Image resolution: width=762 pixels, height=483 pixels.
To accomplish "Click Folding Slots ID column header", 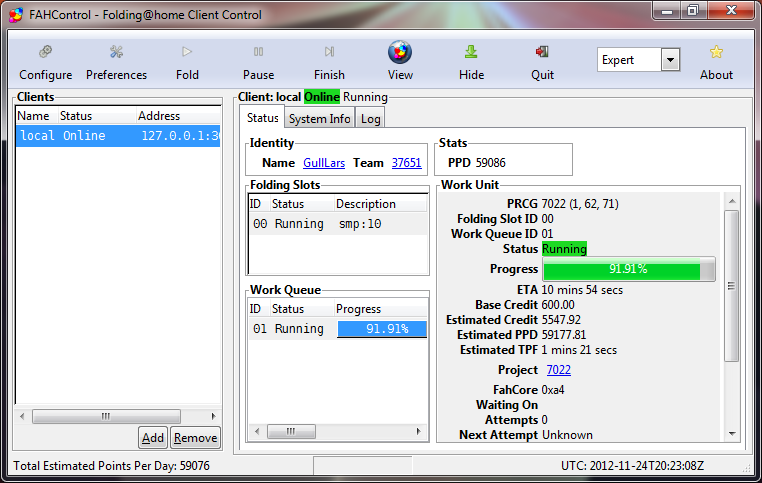I will (259, 204).
